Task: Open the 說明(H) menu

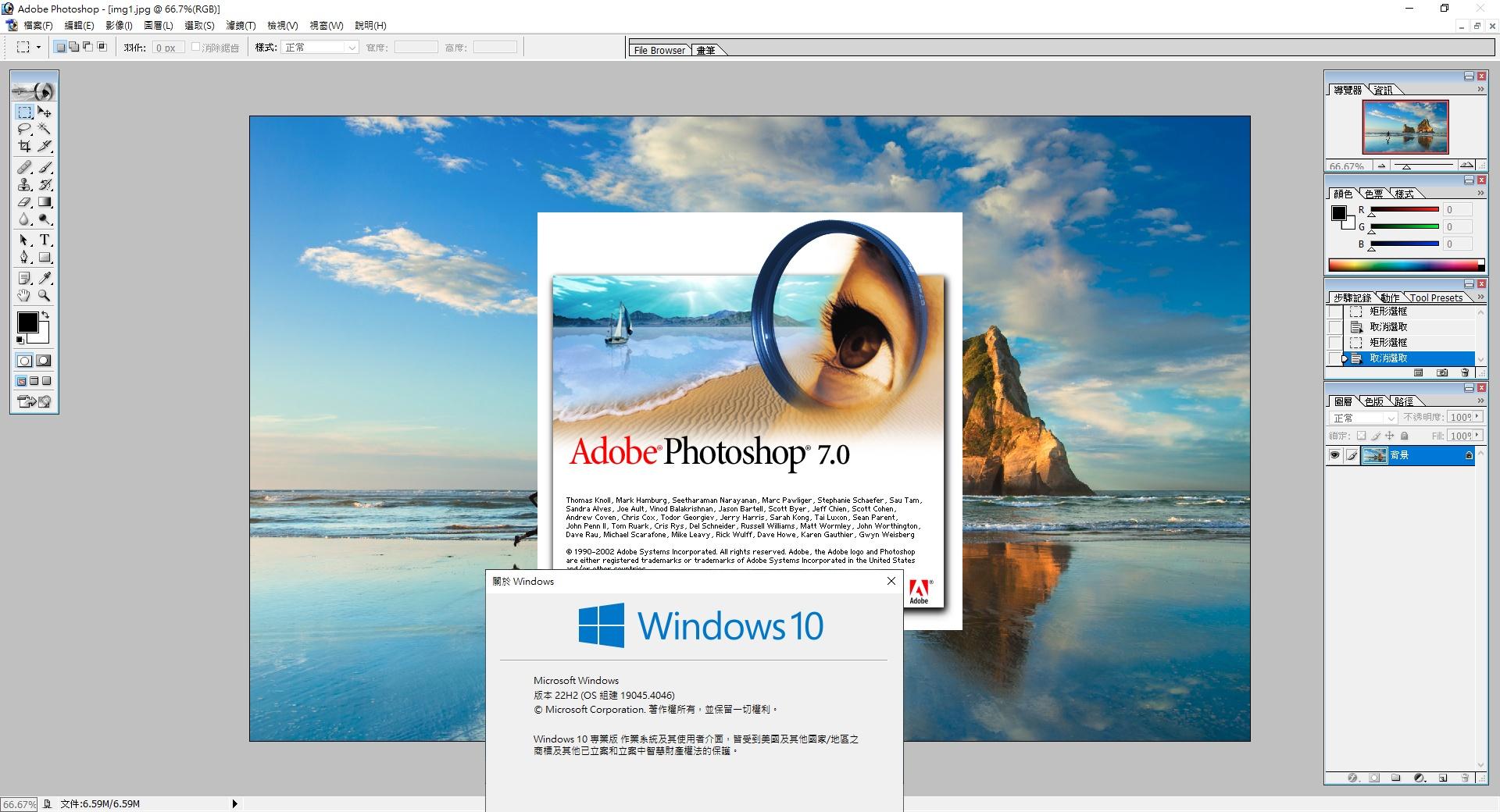Action: pos(370,26)
